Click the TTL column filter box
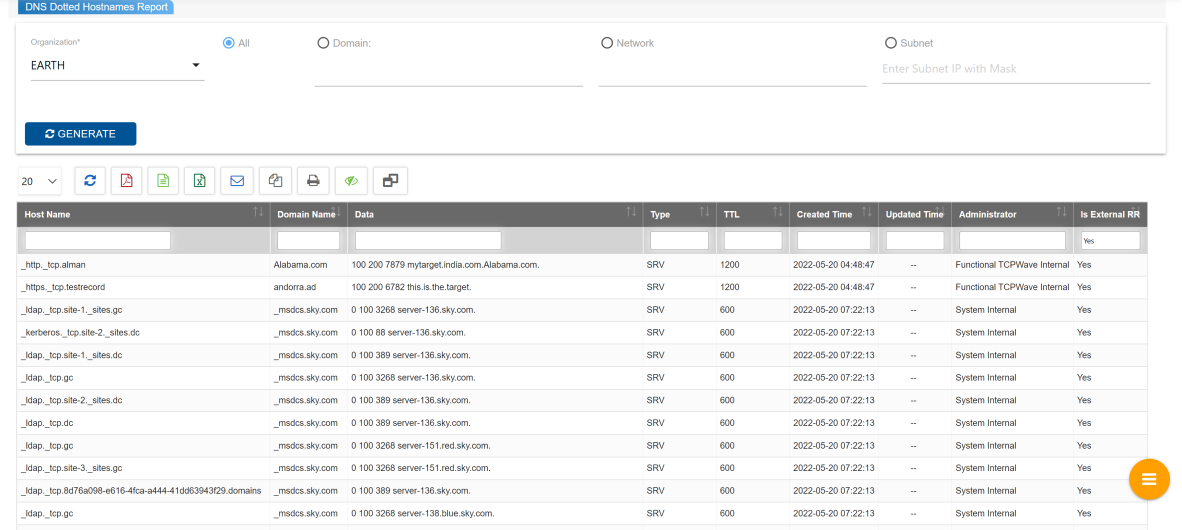The height and width of the screenshot is (530, 1182). pos(753,240)
